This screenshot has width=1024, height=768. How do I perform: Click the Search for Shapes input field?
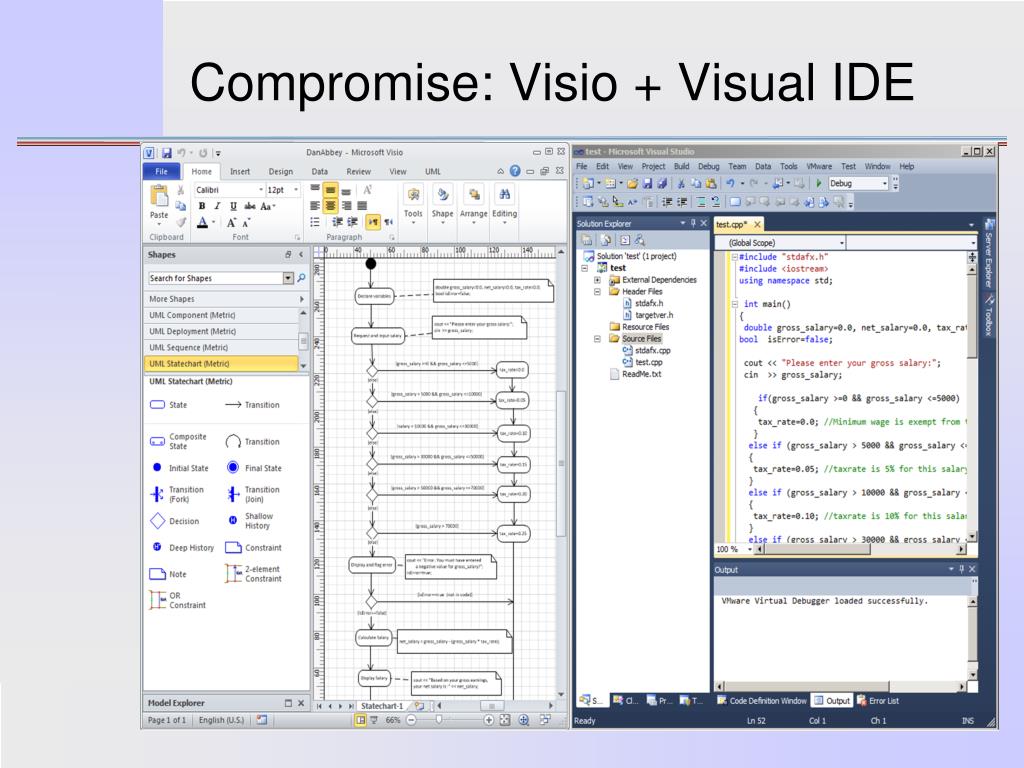point(215,278)
